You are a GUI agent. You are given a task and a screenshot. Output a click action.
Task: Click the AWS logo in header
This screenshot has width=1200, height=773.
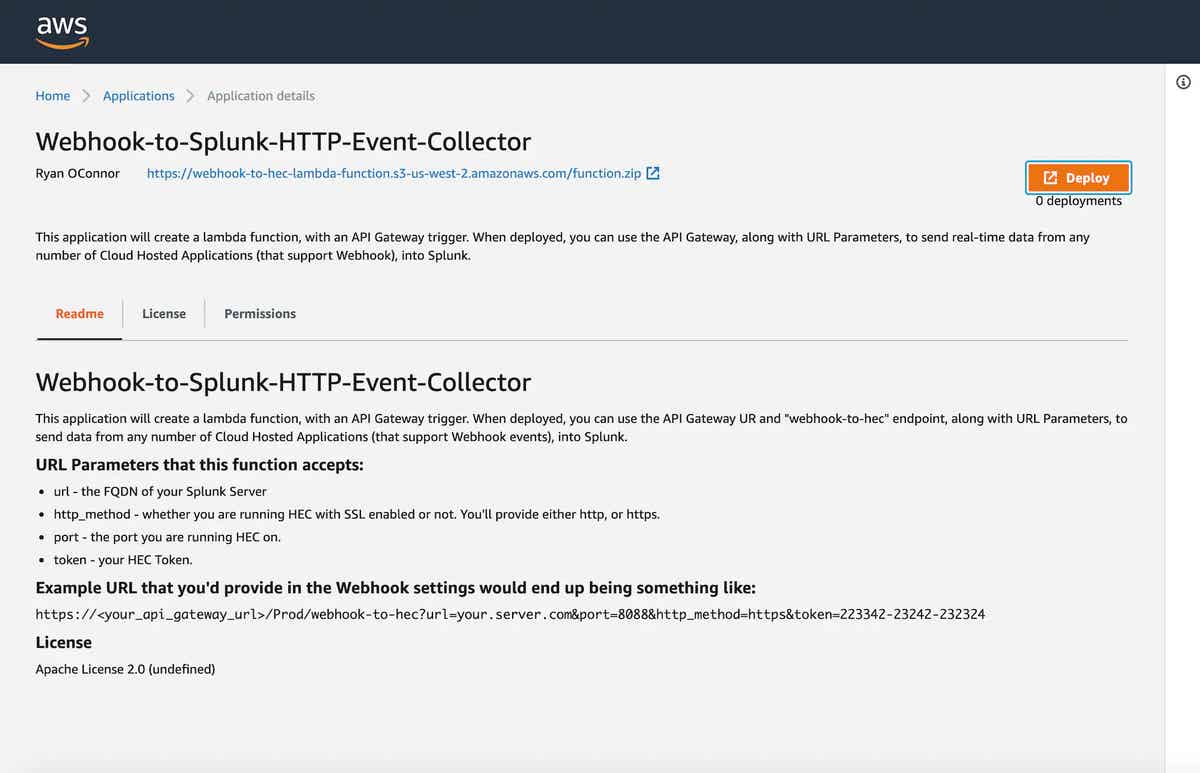[x=63, y=31]
